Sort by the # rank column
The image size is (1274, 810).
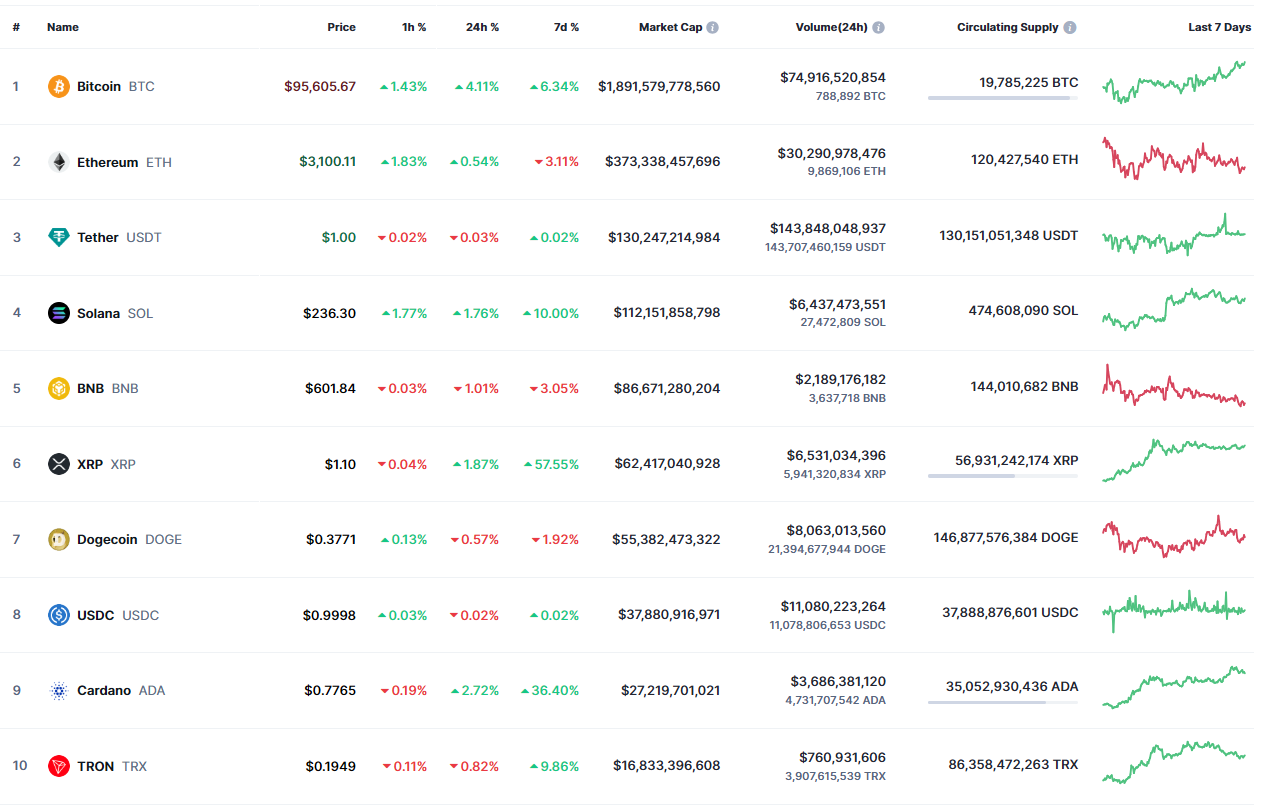pos(16,28)
